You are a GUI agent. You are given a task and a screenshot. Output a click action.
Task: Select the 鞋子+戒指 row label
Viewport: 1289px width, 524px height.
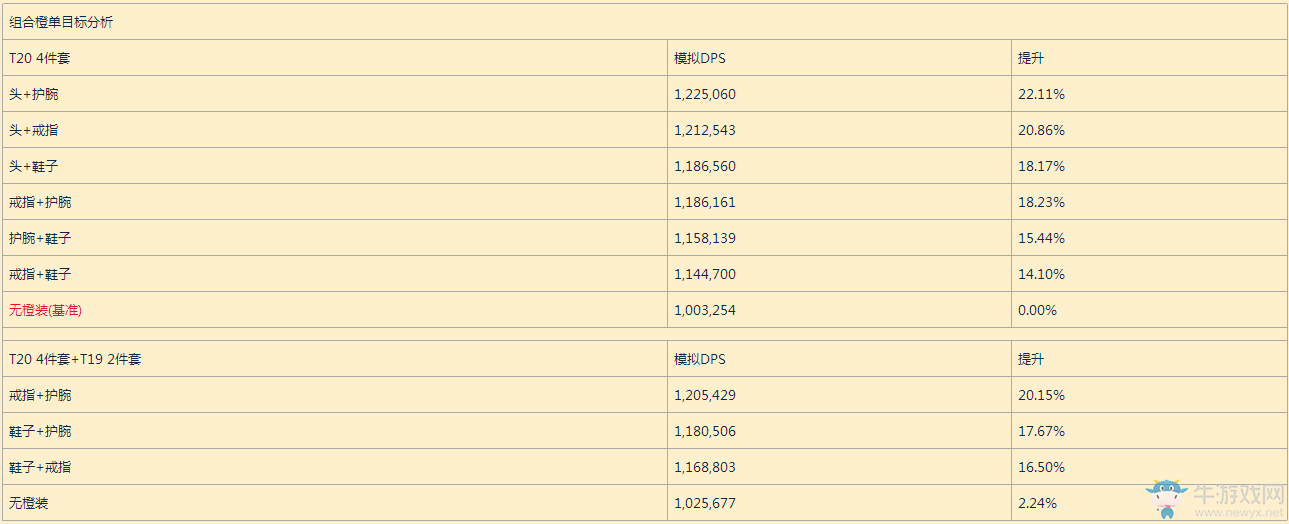click(40, 467)
